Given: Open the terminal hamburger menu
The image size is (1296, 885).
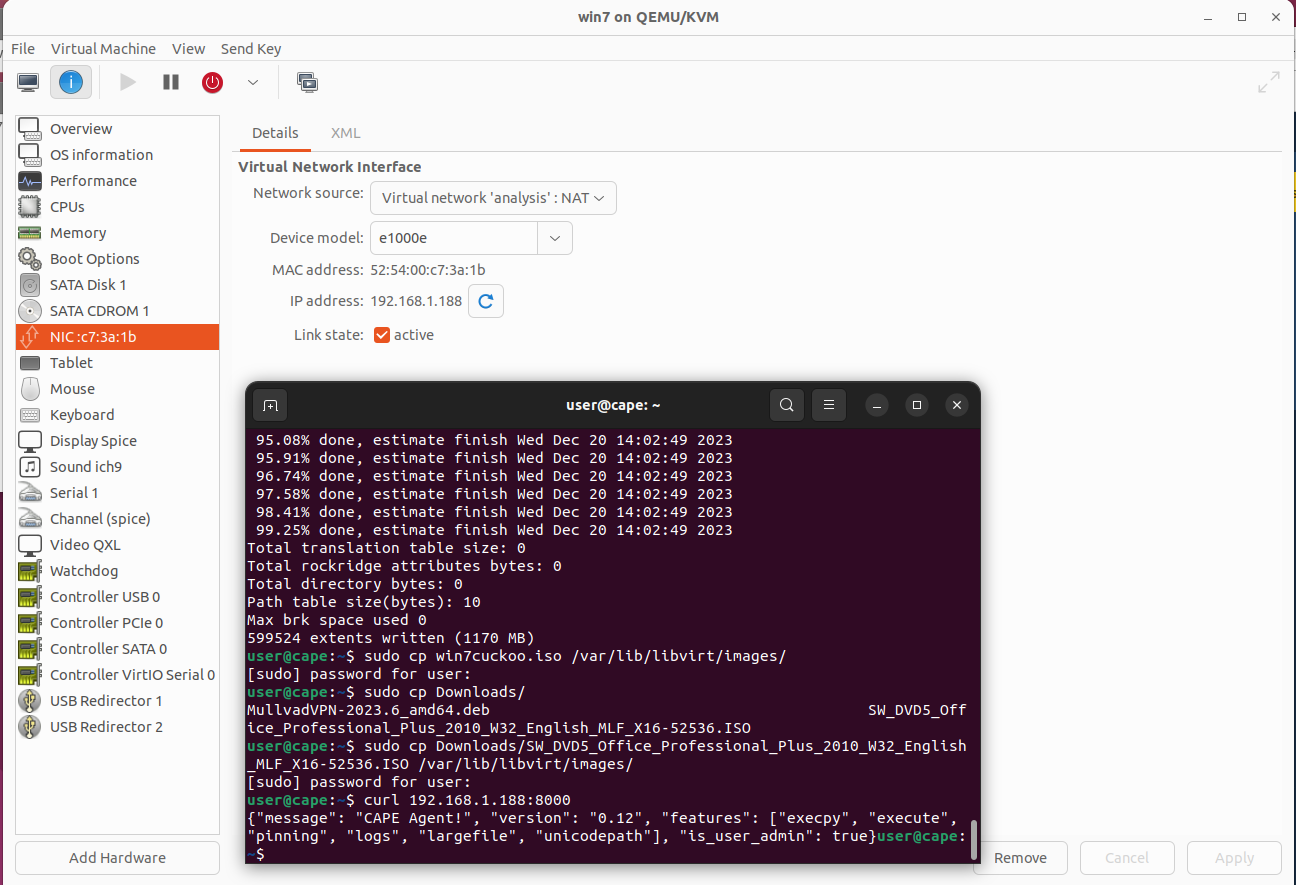Looking at the screenshot, I should (829, 405).
